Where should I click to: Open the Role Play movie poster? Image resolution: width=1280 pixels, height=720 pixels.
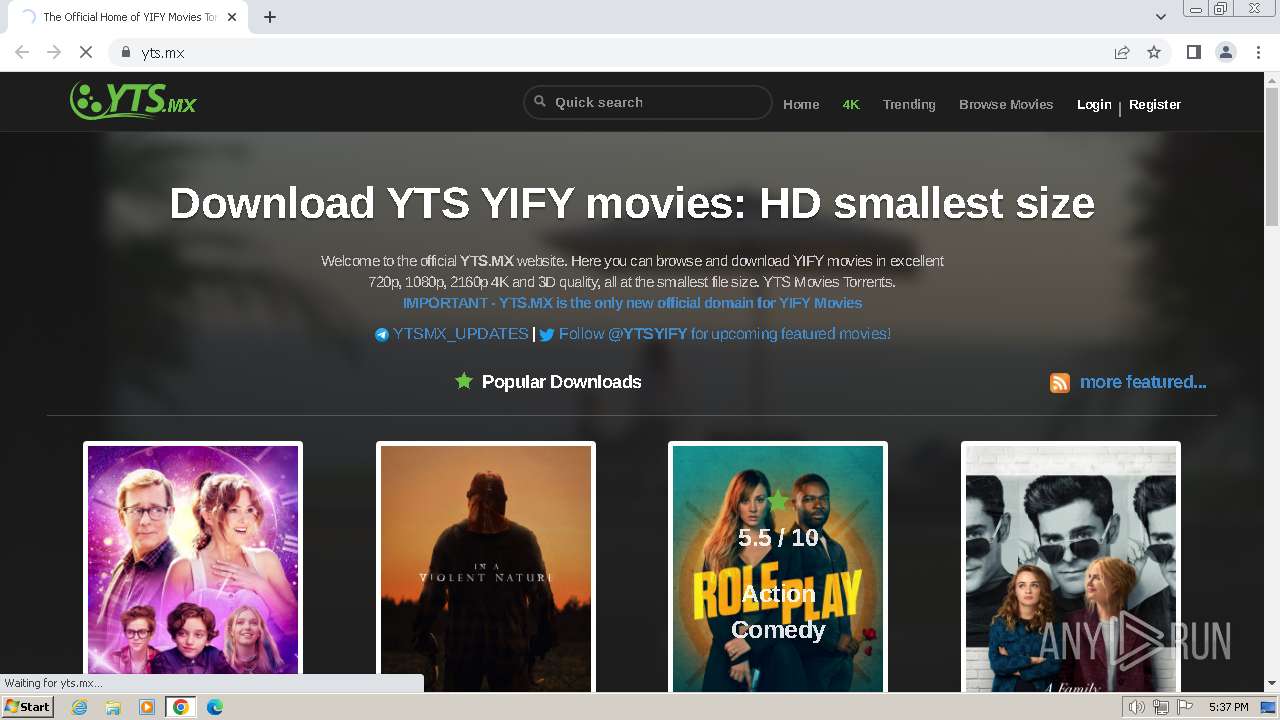pos(778,566)
